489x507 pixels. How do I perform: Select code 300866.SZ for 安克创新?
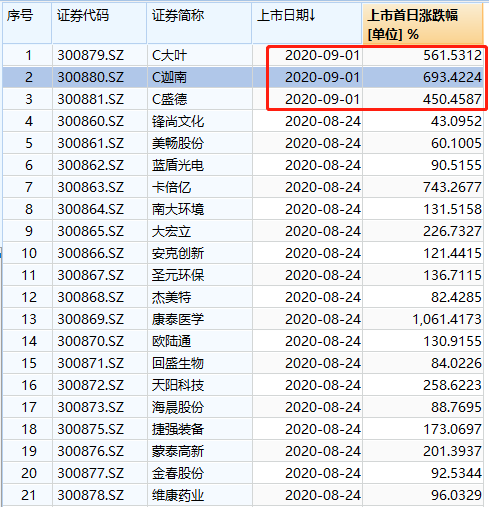click(x=90, y=253)
